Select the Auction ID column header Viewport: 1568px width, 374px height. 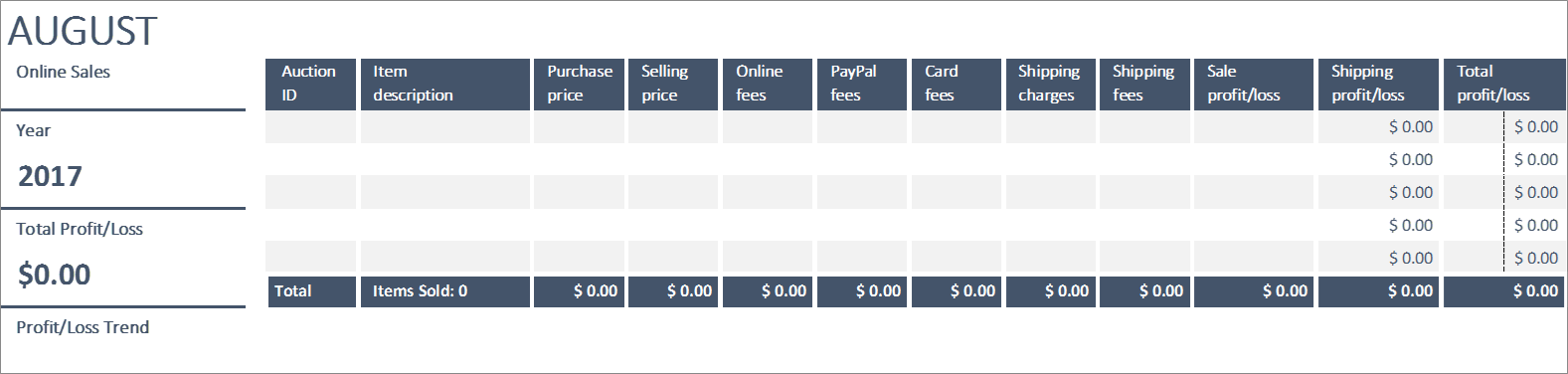(310, 84)
